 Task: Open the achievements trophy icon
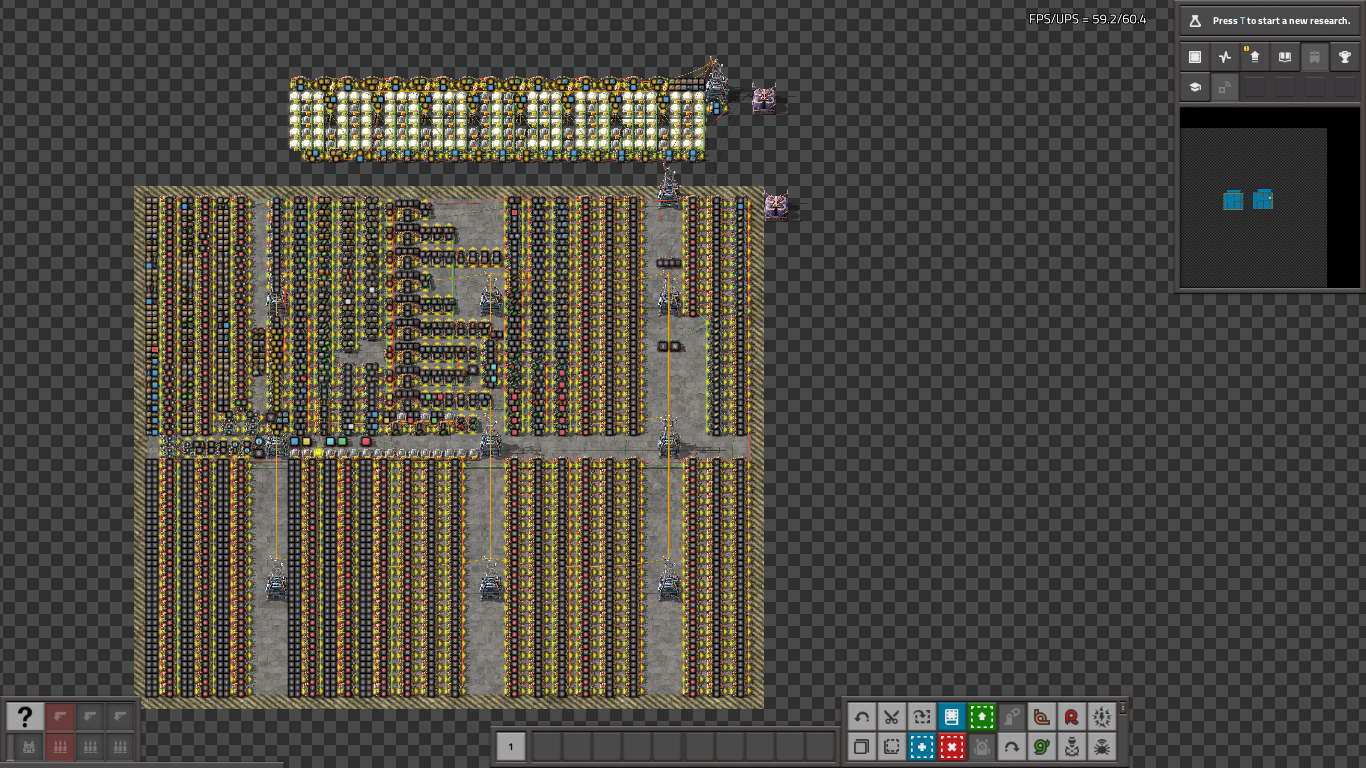(1345, 57)
